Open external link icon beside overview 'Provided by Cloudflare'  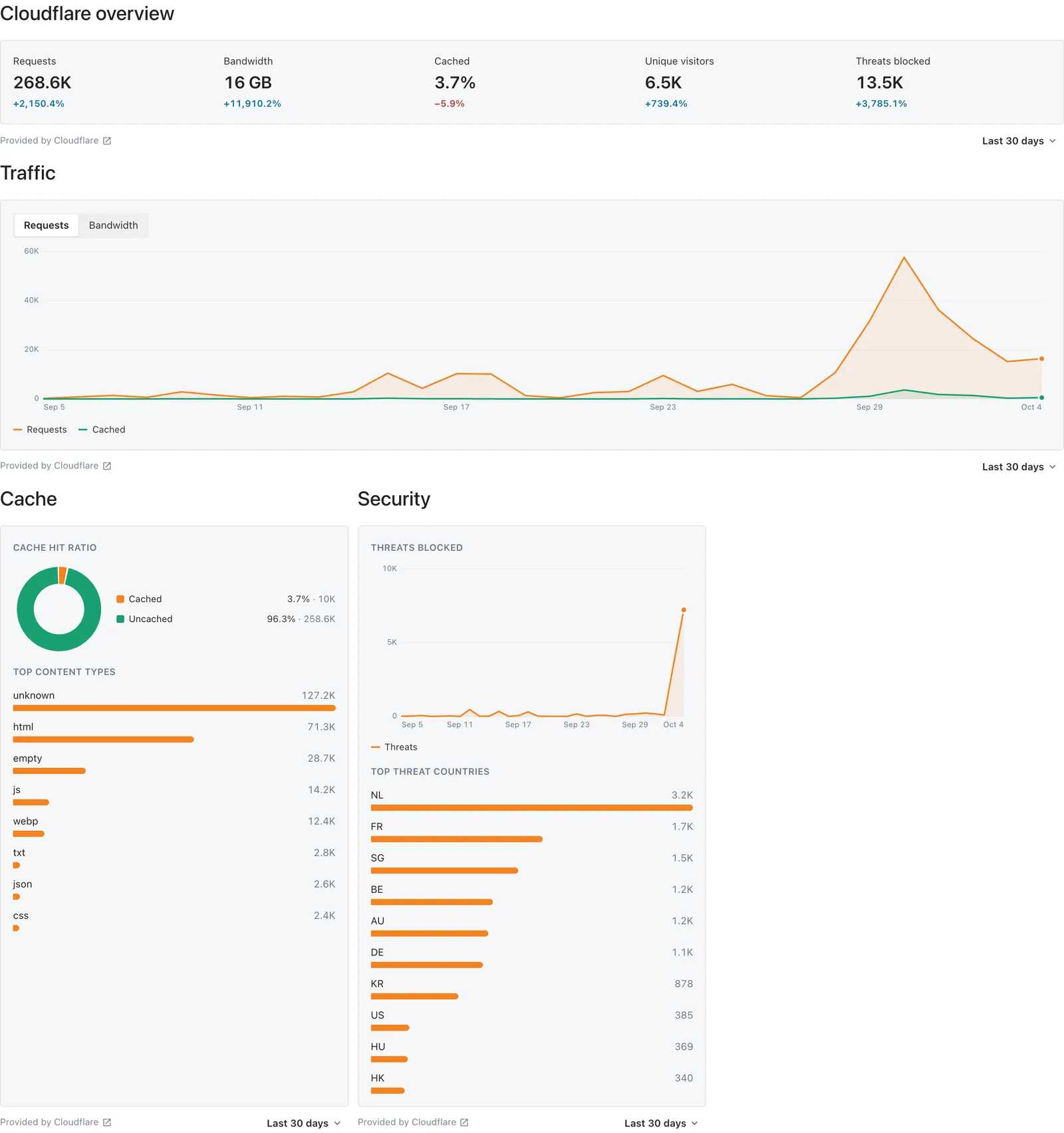[107, 141]
